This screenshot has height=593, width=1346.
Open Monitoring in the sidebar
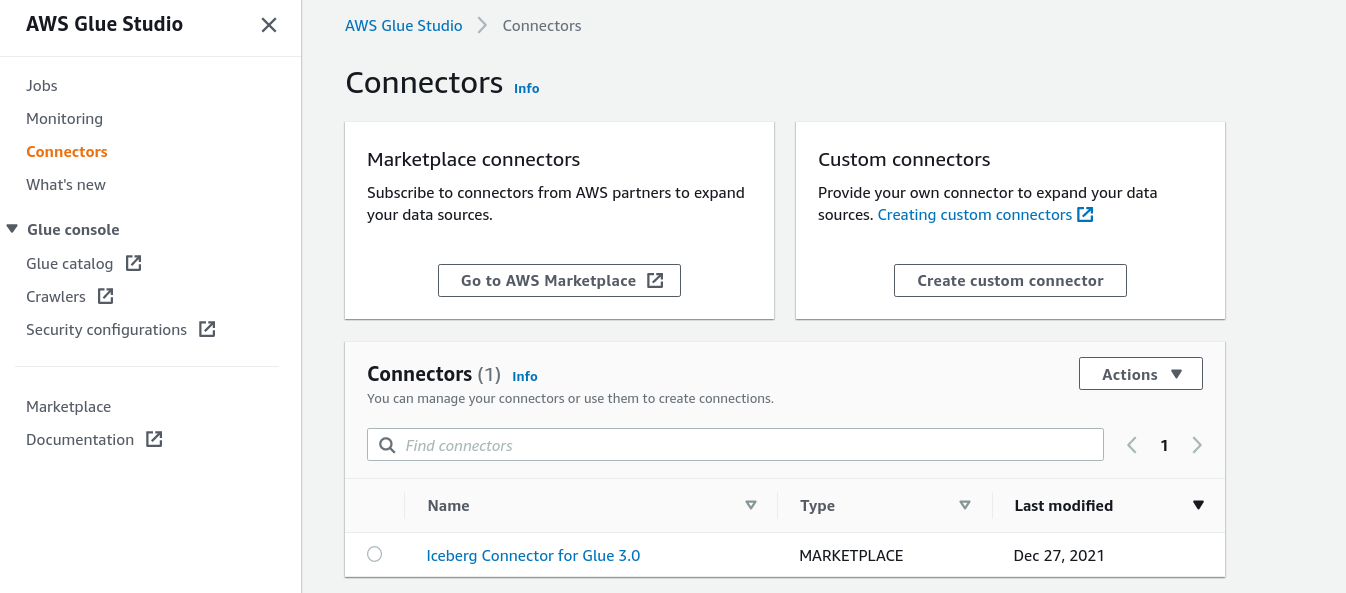point(64,119)
